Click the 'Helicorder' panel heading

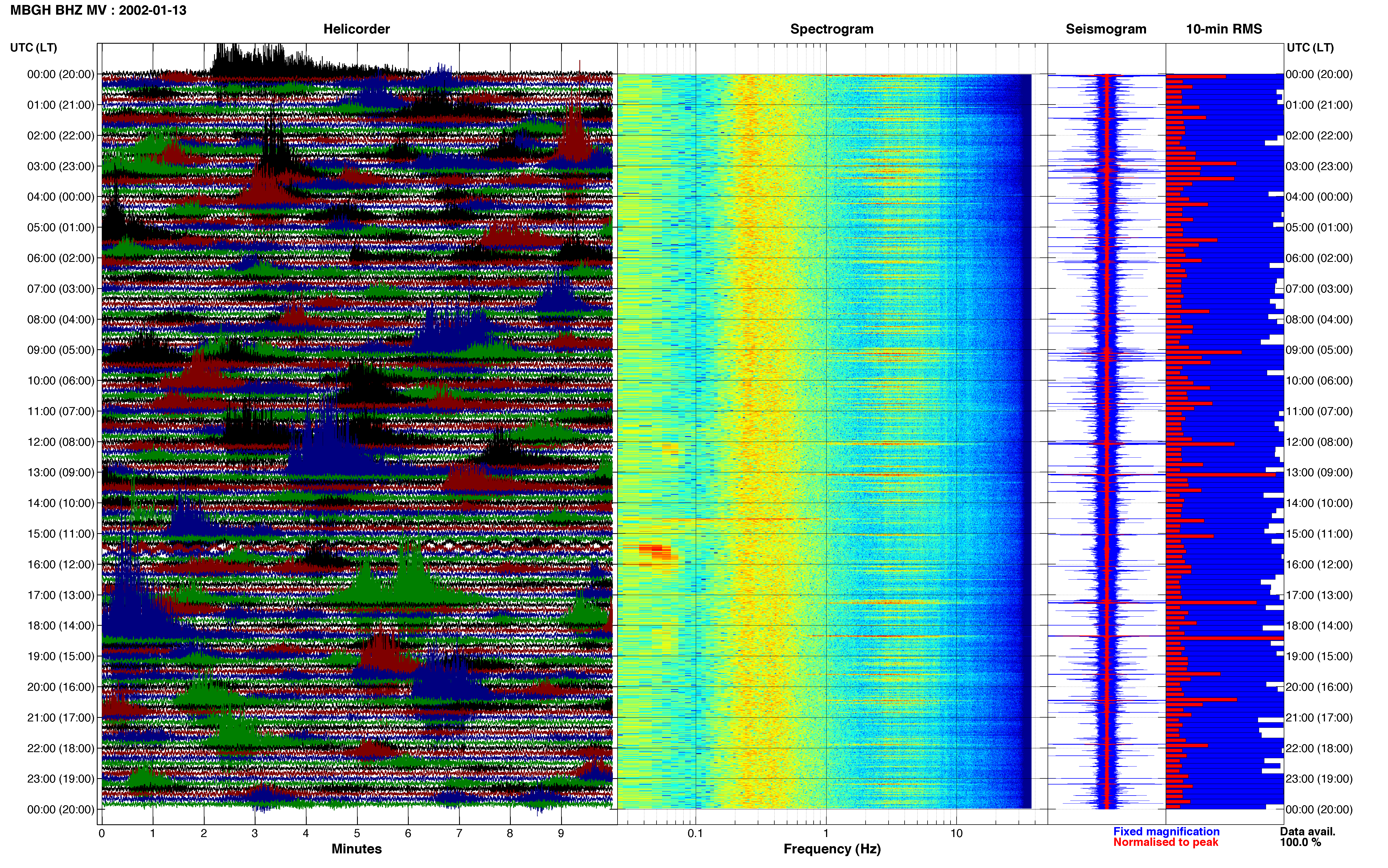[x=356, y=29]
